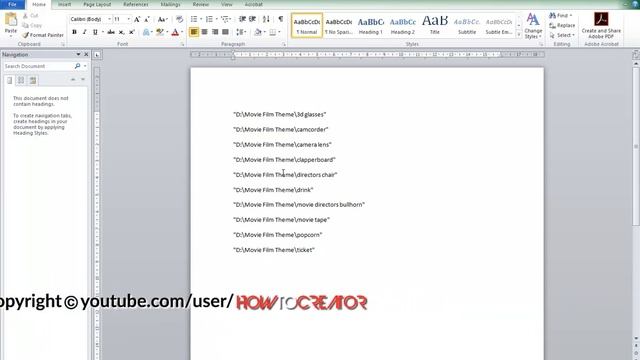640x360 pixels.
Task: Apply the Heading 2 style
Action: click(x=402, y=25)
